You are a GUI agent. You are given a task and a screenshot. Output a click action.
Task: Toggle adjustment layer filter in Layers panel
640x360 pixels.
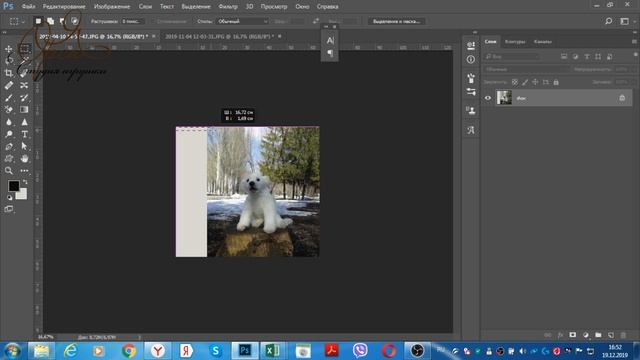coord(575,57)
